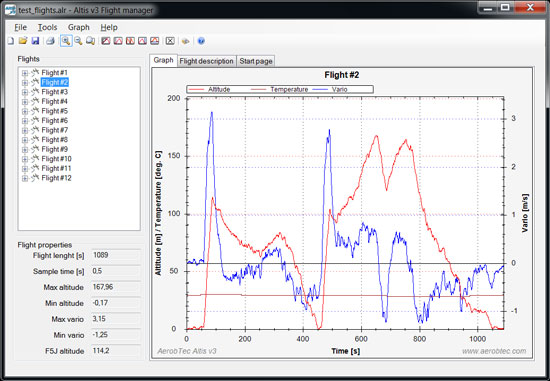Click the fifth red graph toolbar icon
550x381 pixels.
155,41
